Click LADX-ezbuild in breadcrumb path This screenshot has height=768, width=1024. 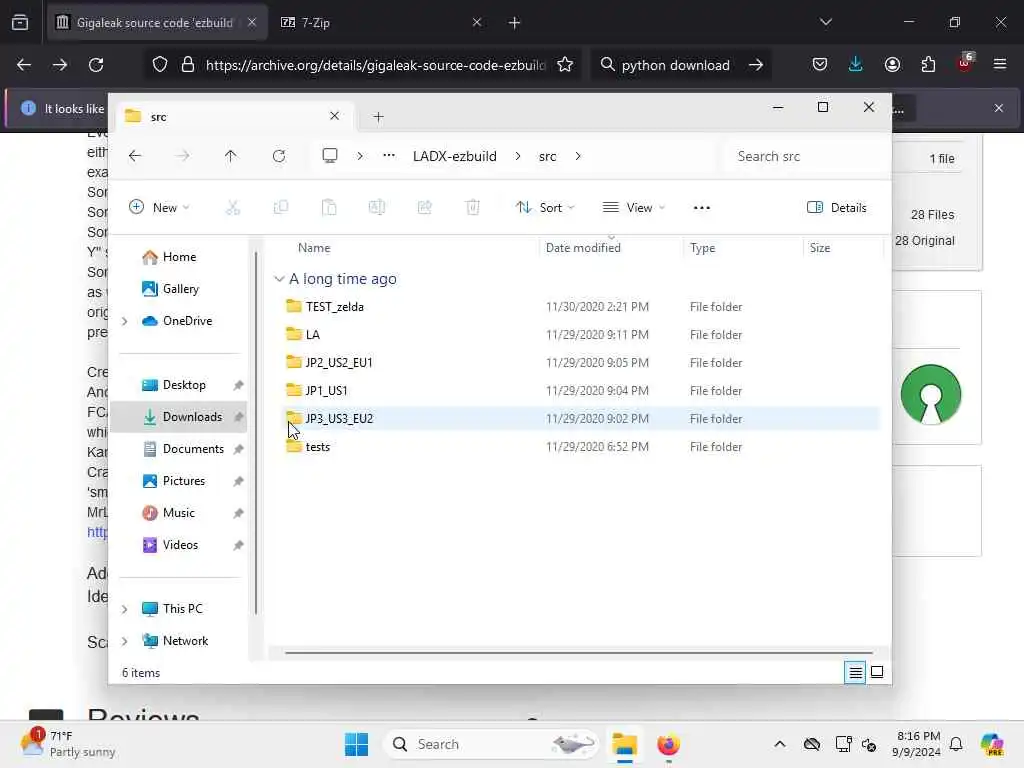[455, 156]
